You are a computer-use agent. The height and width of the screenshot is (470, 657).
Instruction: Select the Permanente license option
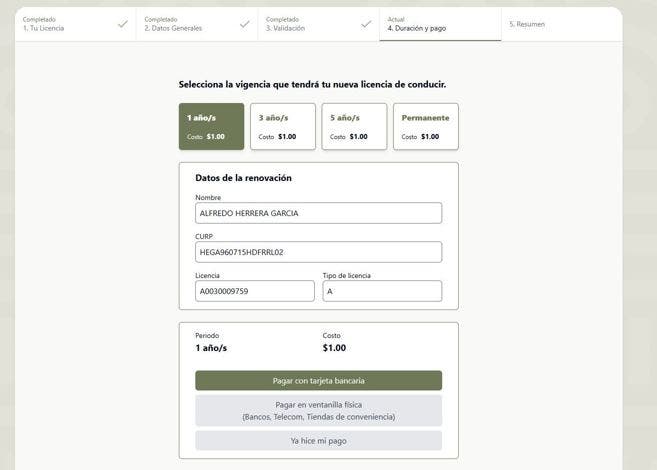point(425,127)
